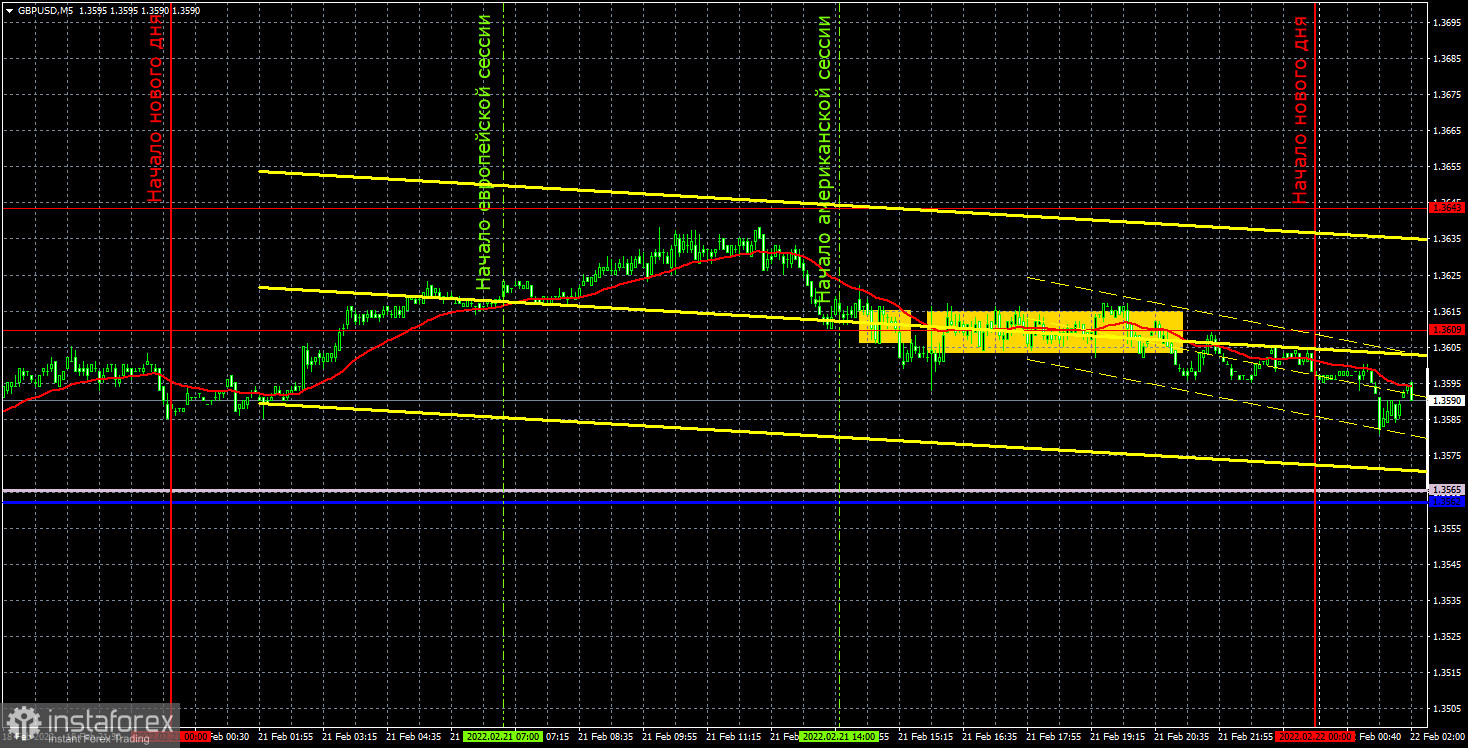Click the 'Начало европейской сессии' vertical label

(x=485, y=152)
